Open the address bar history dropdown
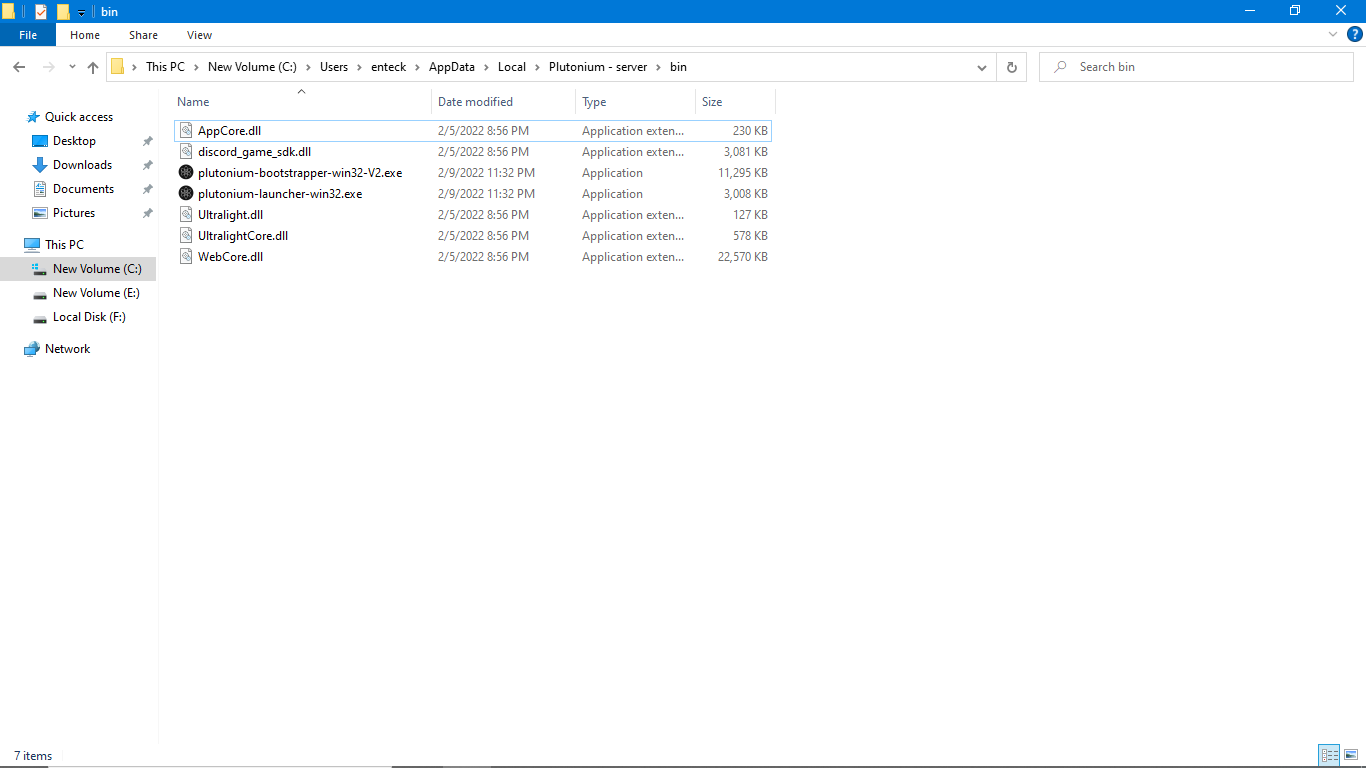 (x=982, y=67)
